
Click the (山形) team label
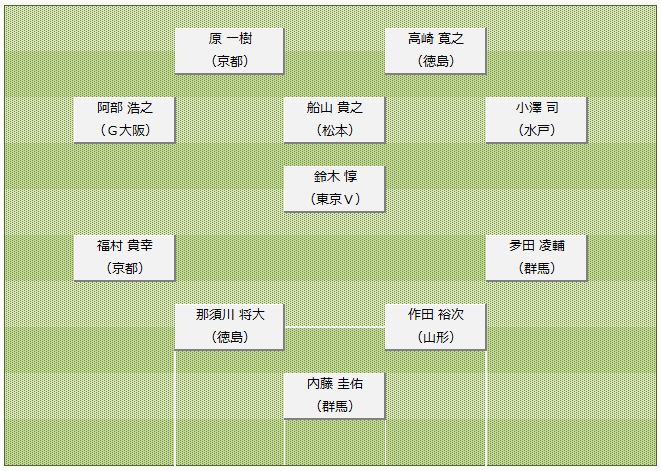click(435, 337)
